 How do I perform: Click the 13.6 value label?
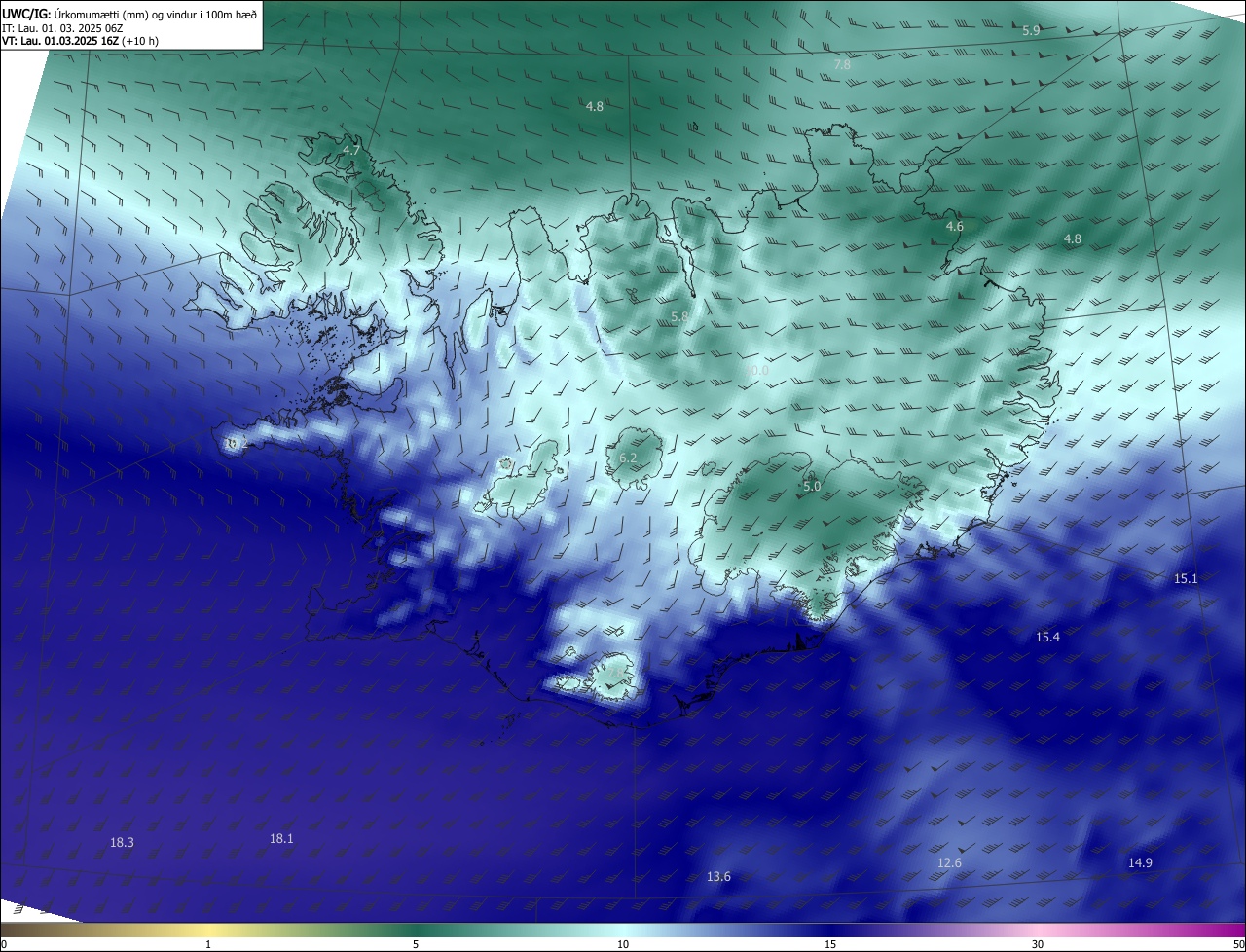click(718, 877)
